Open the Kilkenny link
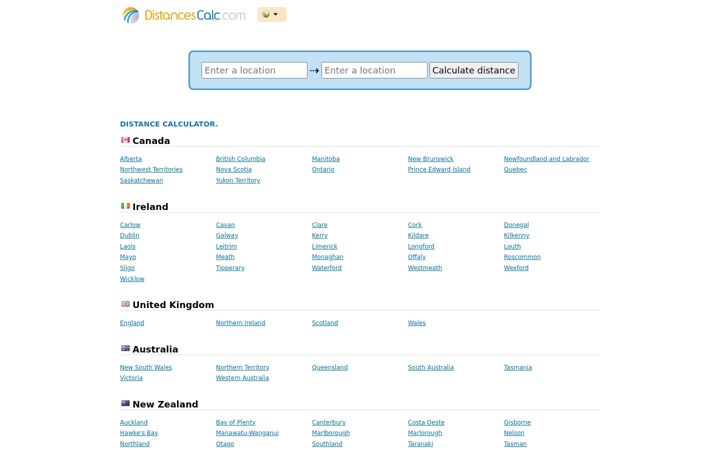 [x=516, y=236]
